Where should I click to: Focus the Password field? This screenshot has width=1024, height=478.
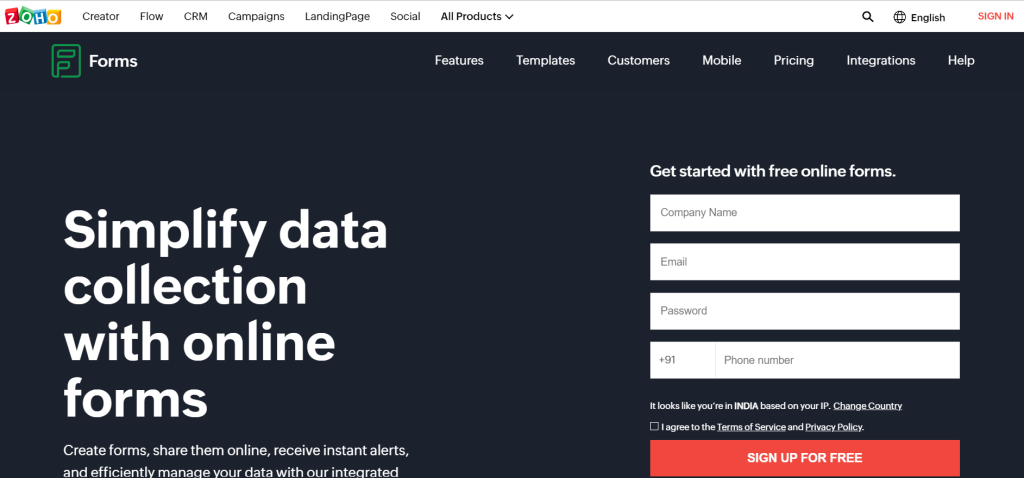pos(805,311)
